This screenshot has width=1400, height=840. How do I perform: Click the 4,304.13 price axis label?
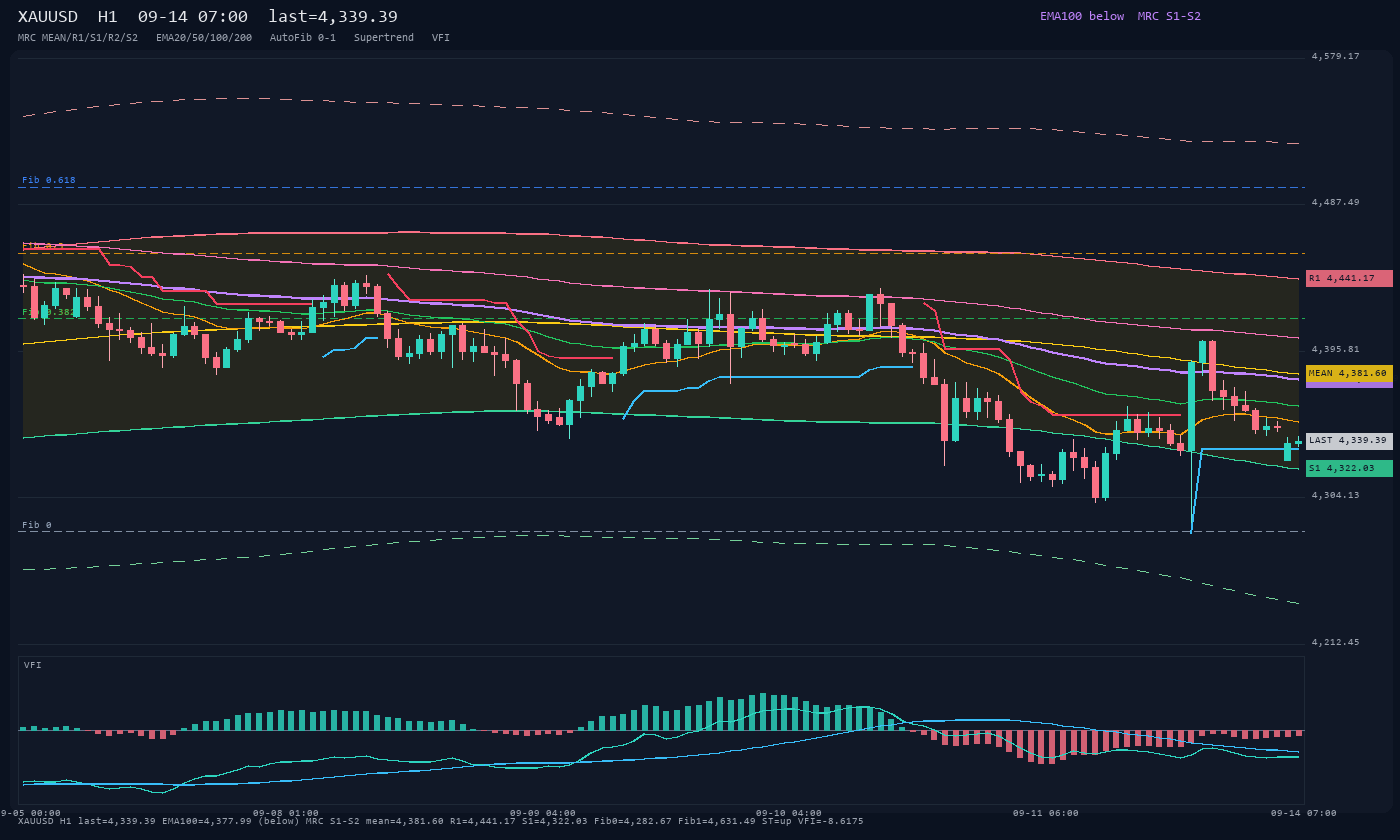point(1336,495)
